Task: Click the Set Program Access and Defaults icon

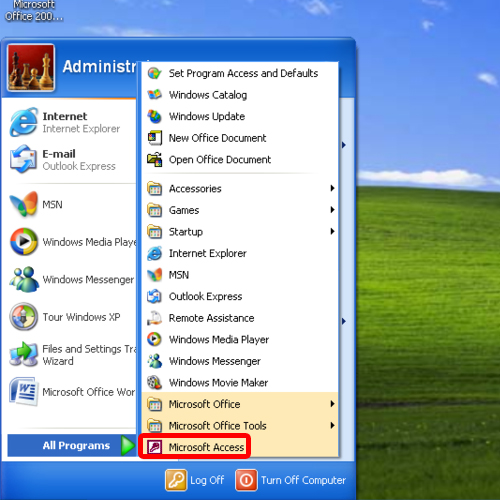Action: (x=155, y=73)
